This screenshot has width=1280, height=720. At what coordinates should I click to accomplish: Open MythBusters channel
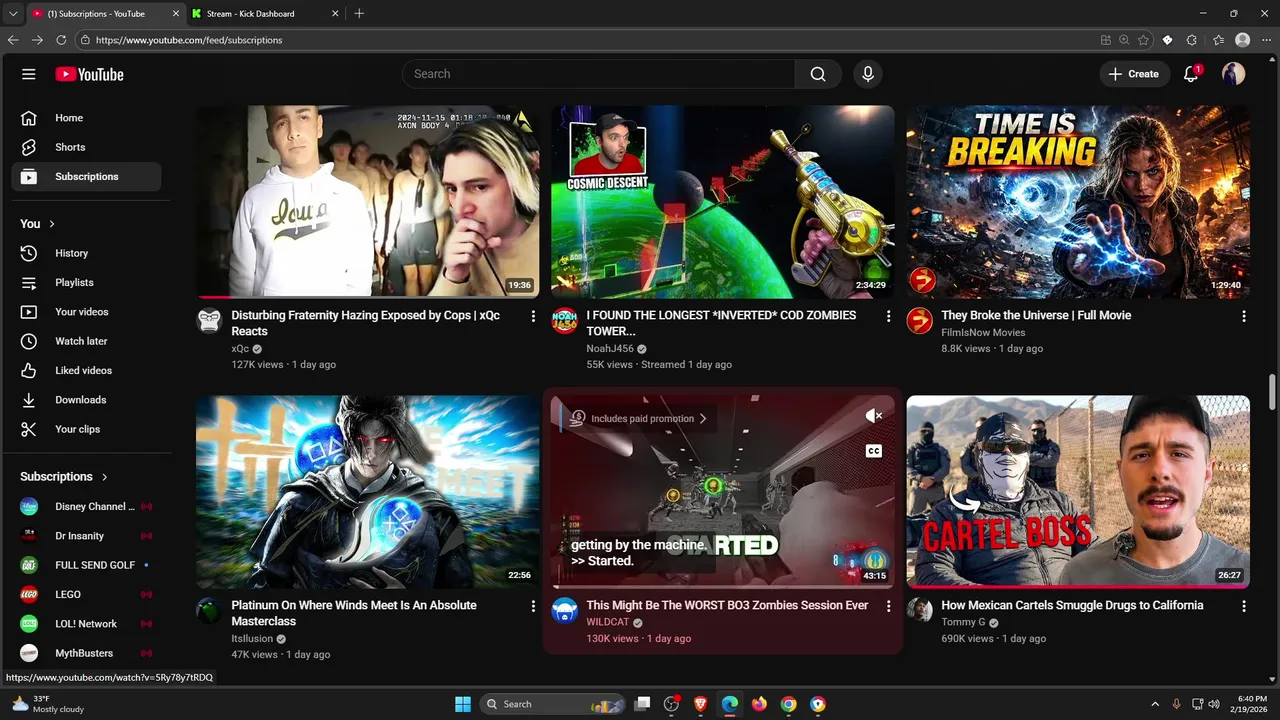(86, 653)
